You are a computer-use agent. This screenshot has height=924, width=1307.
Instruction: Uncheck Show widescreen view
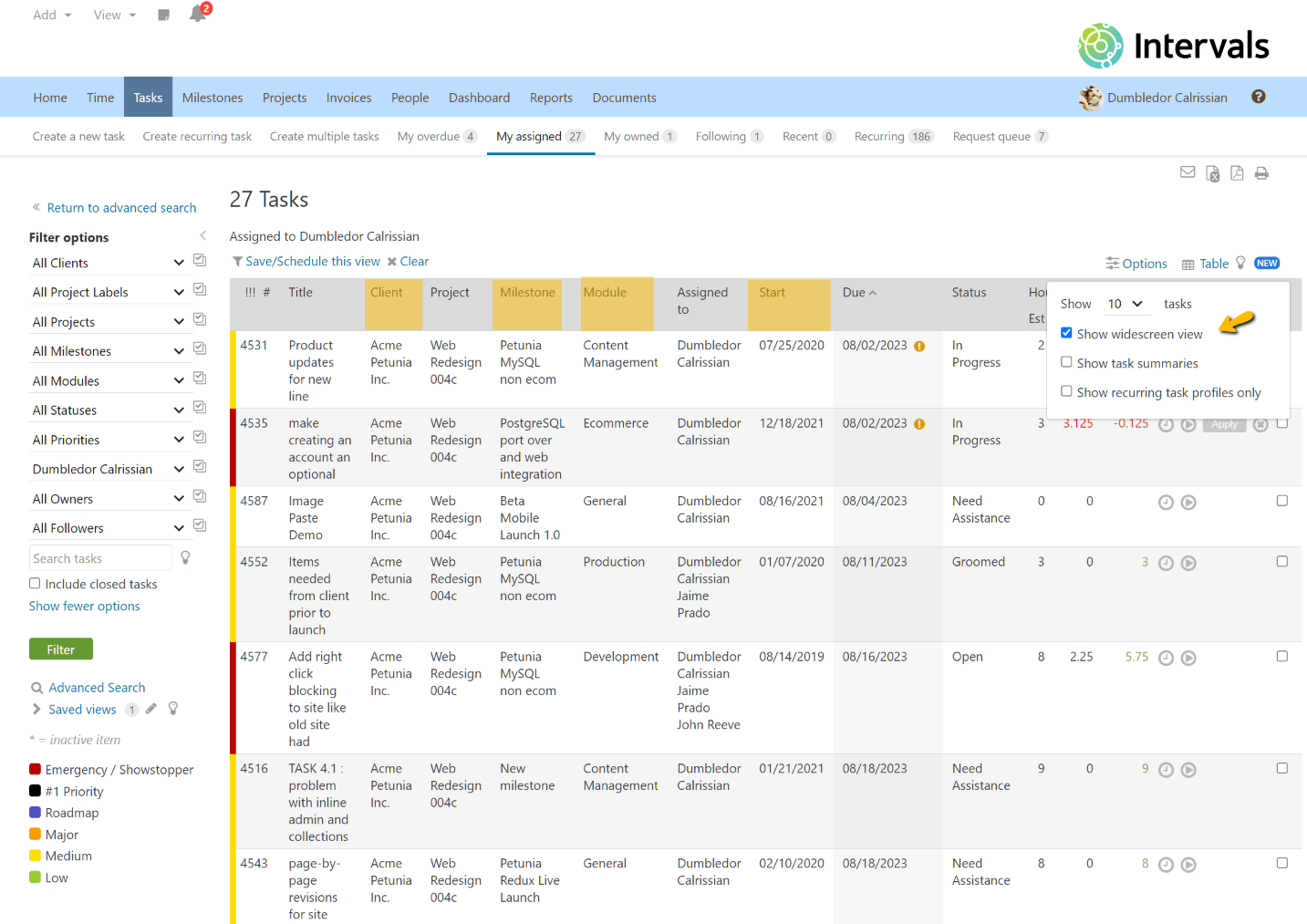(1066, 333)
